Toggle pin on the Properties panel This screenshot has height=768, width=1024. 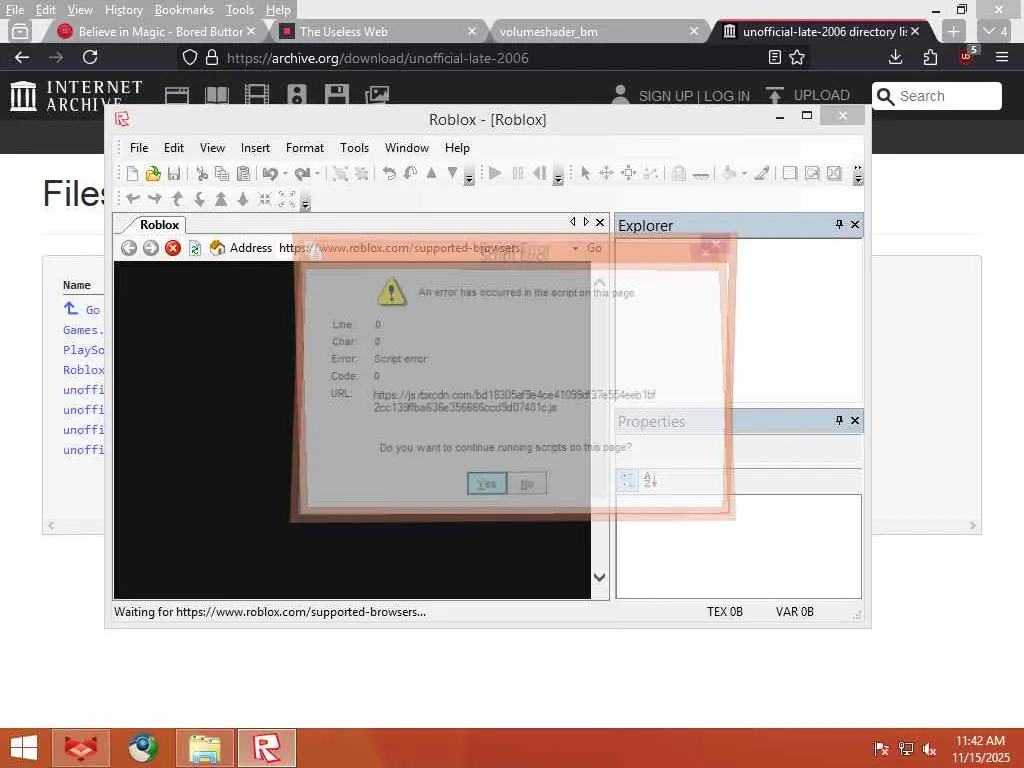839,421
